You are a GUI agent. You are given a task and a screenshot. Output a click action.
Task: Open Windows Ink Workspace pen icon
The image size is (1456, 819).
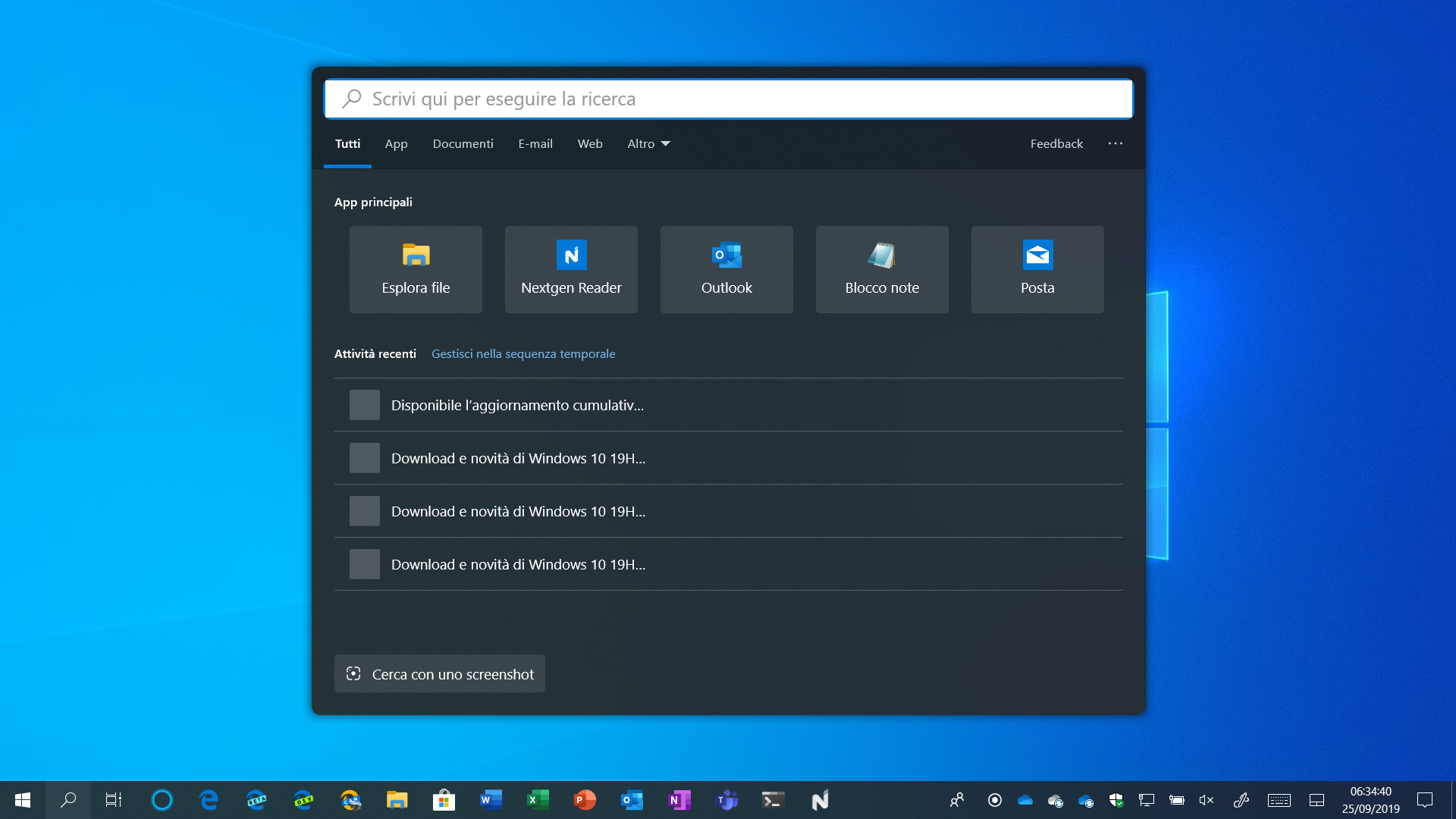point(1241,800)
